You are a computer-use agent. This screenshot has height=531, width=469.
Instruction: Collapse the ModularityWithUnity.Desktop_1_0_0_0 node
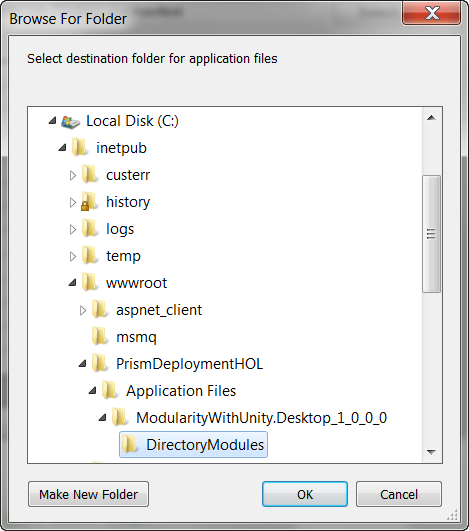pos(103,418)
